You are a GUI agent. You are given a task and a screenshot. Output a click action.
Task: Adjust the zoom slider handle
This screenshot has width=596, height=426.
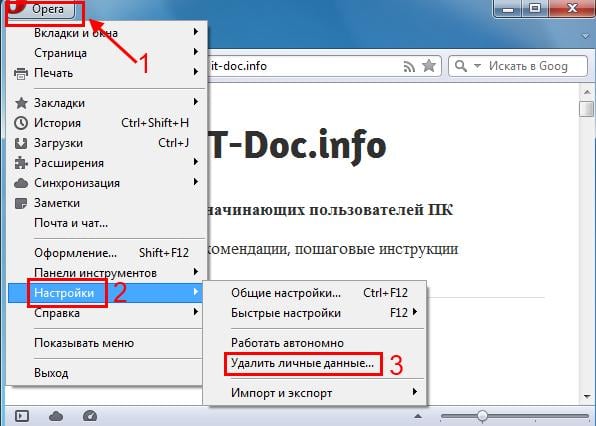click(482, 416)
